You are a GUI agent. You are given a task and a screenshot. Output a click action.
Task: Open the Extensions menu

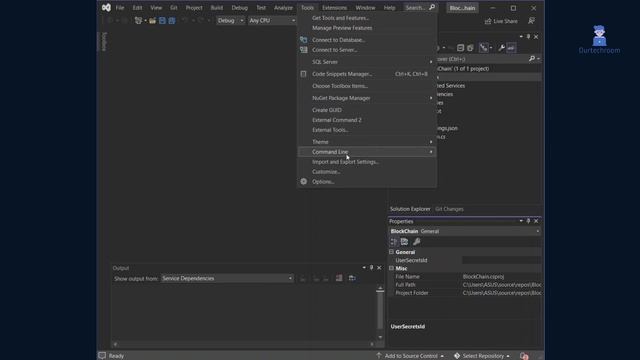point(334,8)
